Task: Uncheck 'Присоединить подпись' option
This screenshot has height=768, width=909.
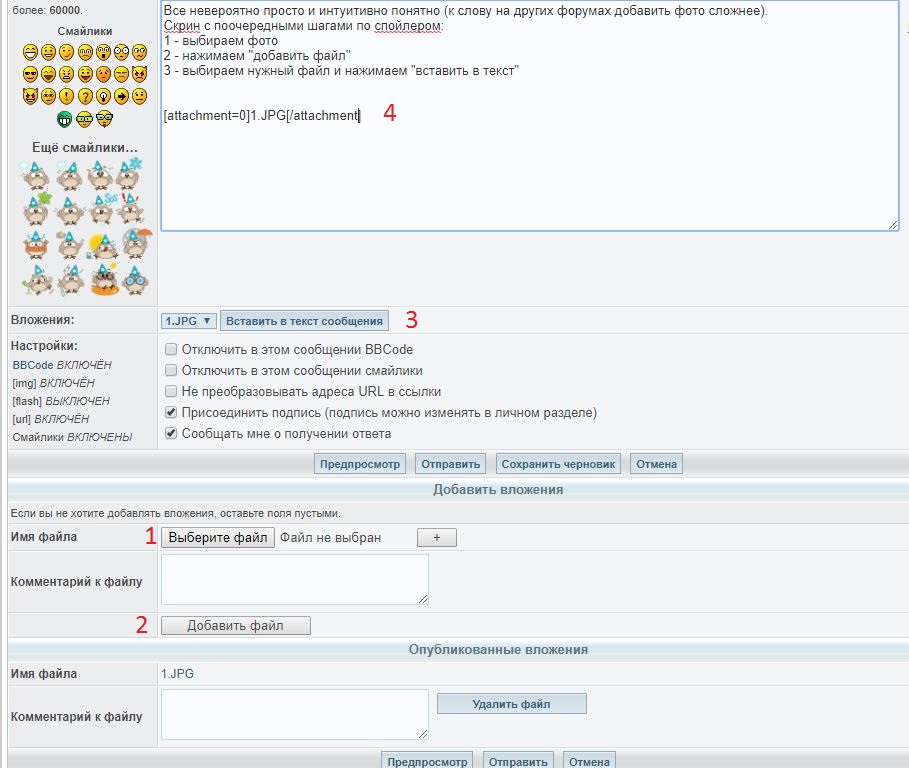Action: point(171,413)
